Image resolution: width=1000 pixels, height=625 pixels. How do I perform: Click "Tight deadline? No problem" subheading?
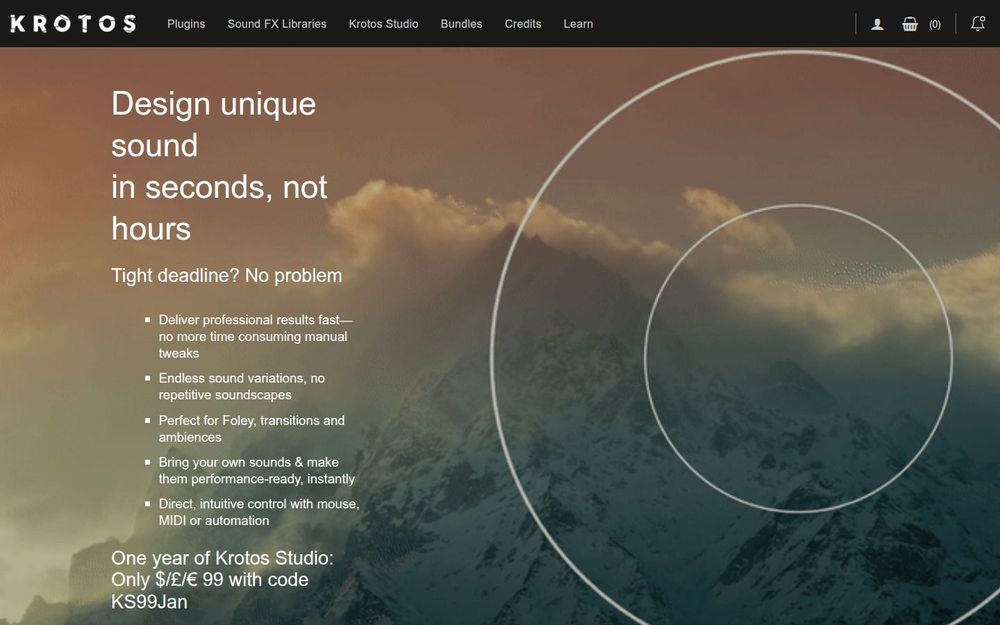pos(226,276)
